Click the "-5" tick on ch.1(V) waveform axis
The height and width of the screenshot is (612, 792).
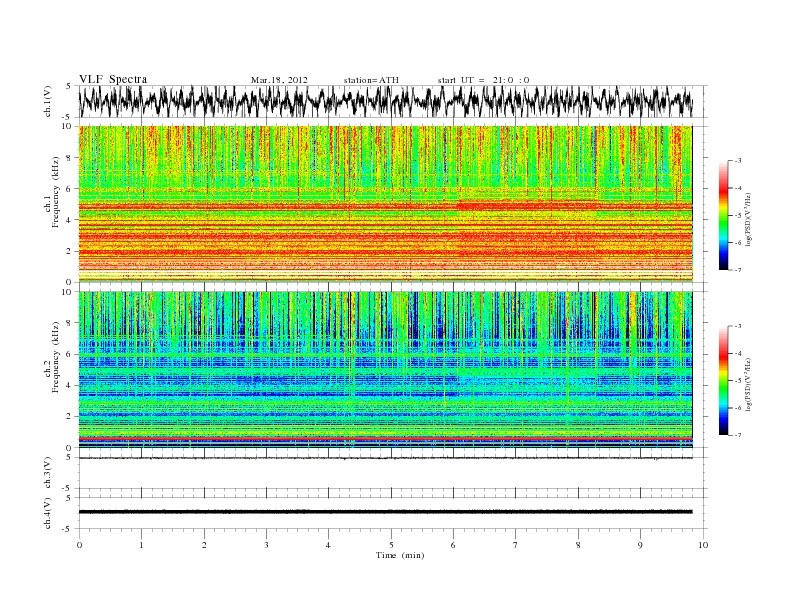click(68, 117)
